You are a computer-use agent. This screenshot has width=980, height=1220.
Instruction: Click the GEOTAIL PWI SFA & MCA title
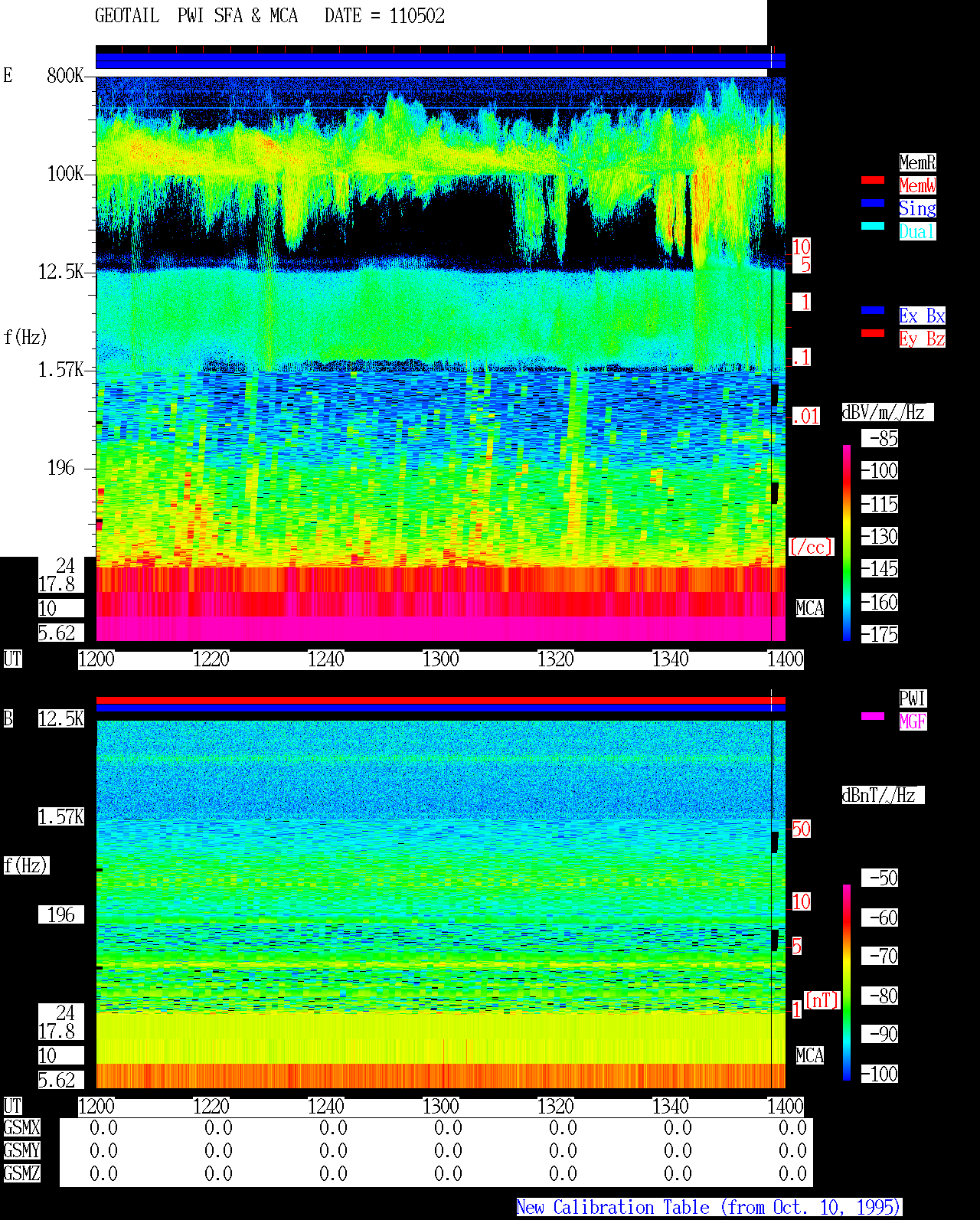click(x=196, y=16)
